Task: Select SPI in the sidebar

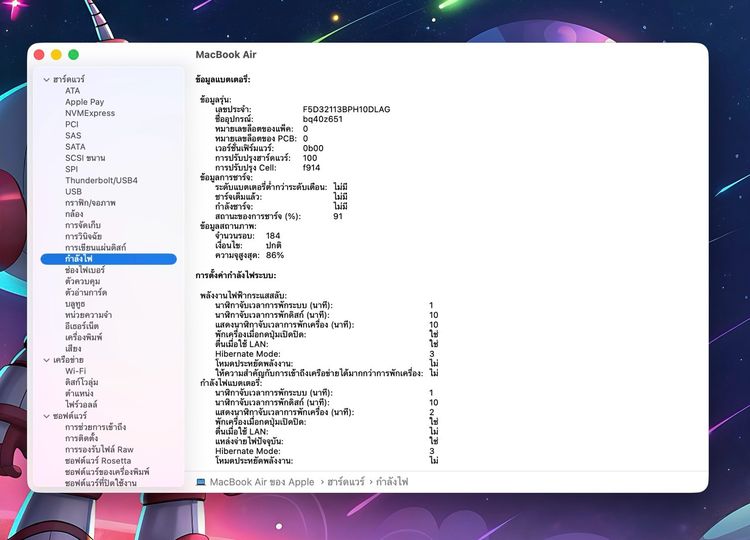Action: pos(71,169)
